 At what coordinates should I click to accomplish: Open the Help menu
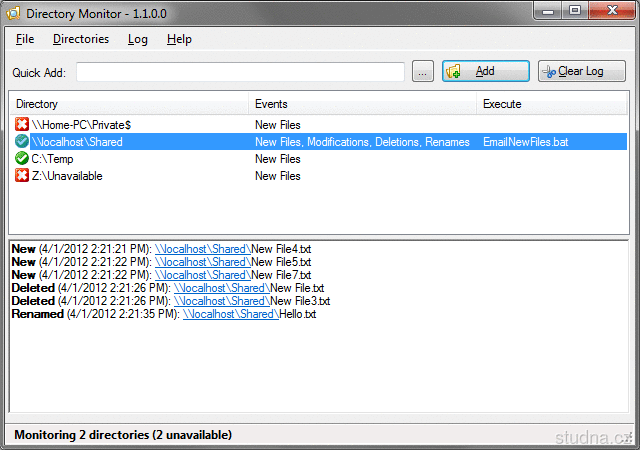coord(179,39)
